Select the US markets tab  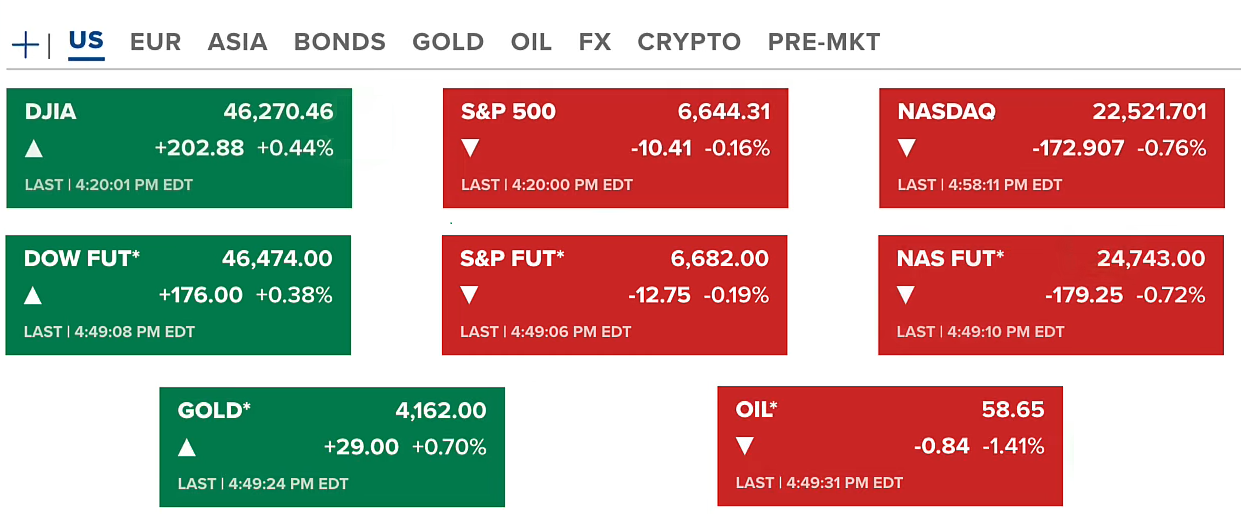click(x=86, y=41)
